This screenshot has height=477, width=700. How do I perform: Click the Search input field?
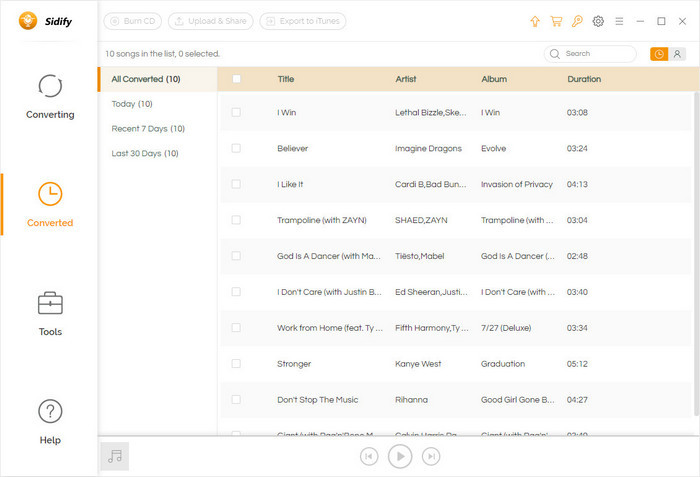tap(590, 54)
